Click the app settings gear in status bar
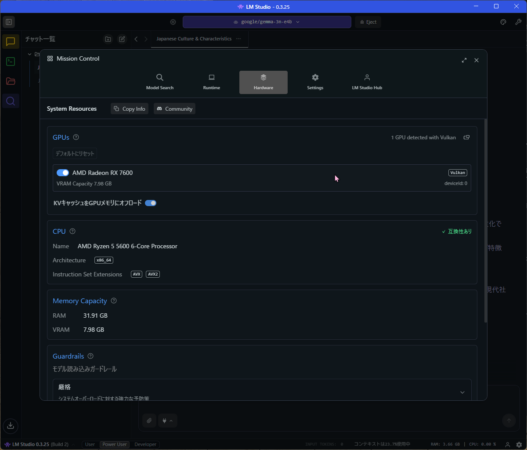 [519, 444]
